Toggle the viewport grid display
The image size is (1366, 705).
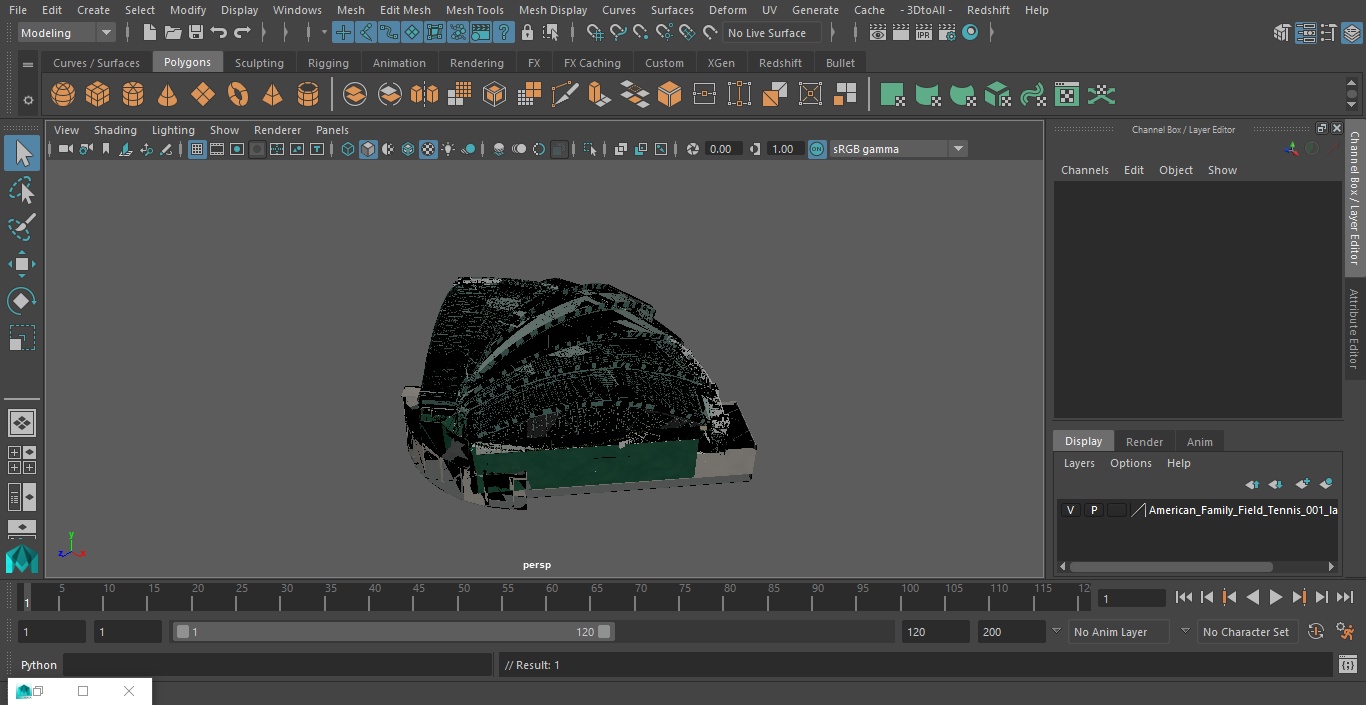tap(197, 149)
